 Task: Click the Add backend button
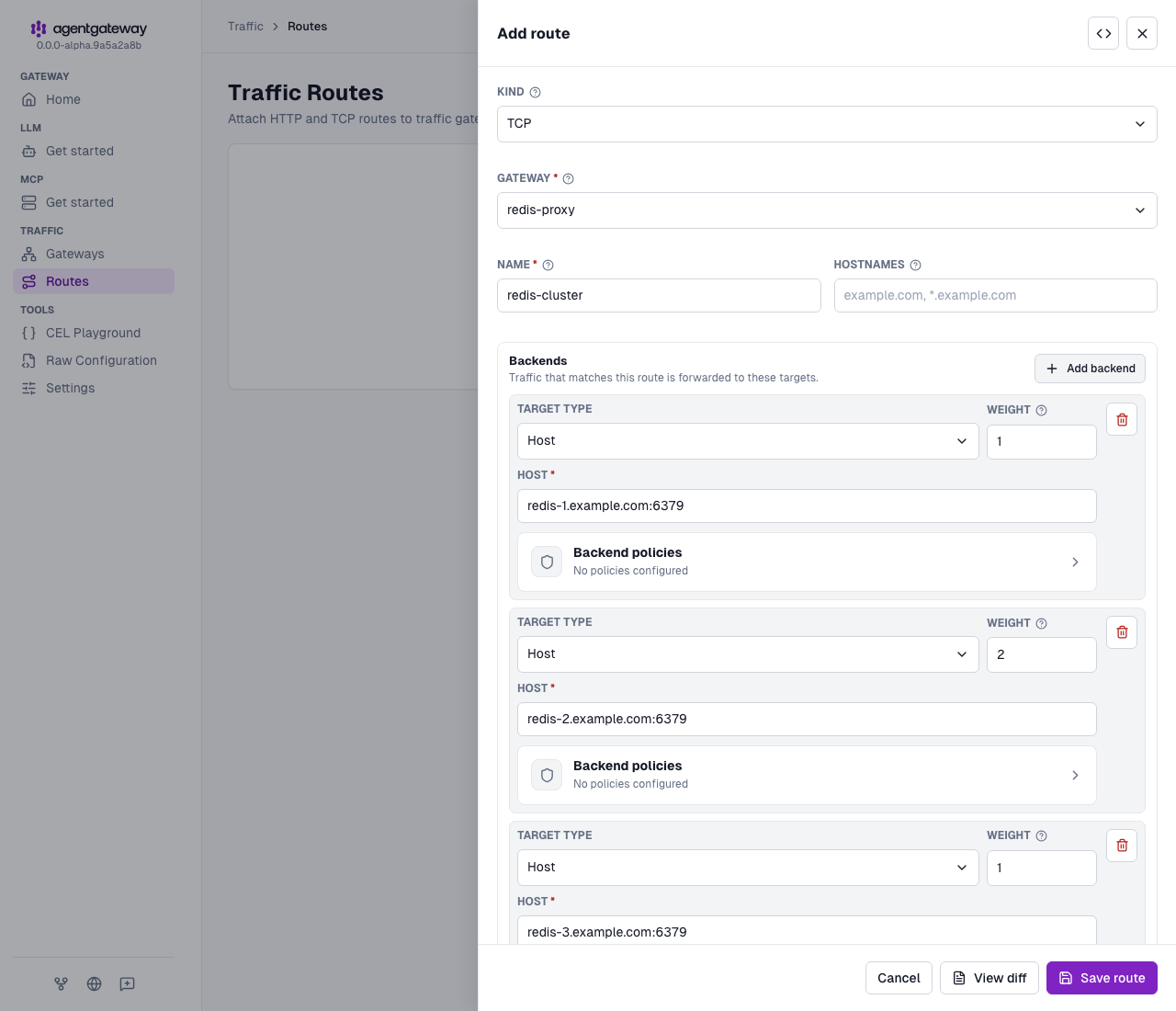pyautogui.click(x=1090, y=369)
